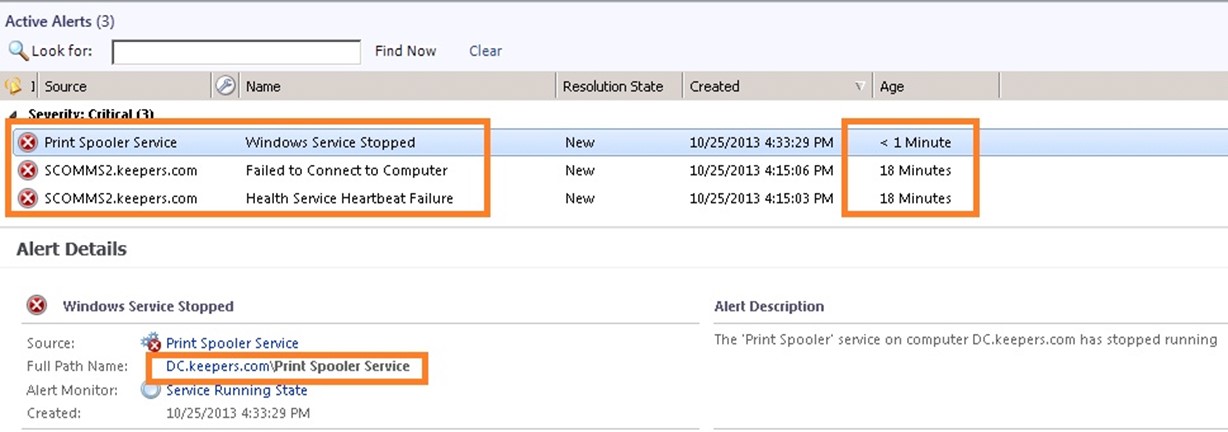Click critical icon on Failed to Connect row
The image size is (1228, 432).
point(28,170)
